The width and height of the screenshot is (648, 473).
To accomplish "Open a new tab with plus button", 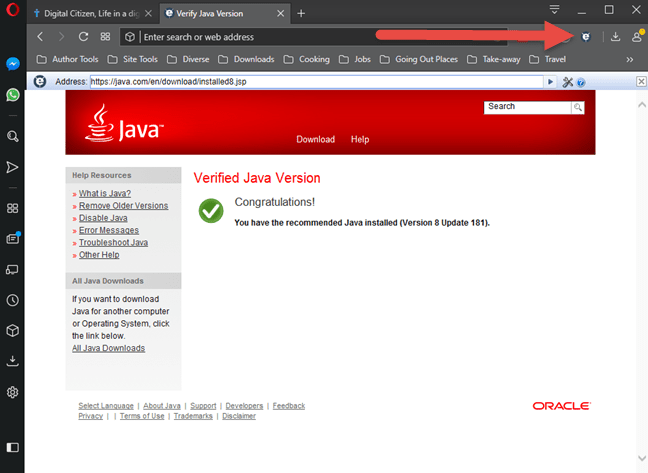I will (x=301, y=14).
